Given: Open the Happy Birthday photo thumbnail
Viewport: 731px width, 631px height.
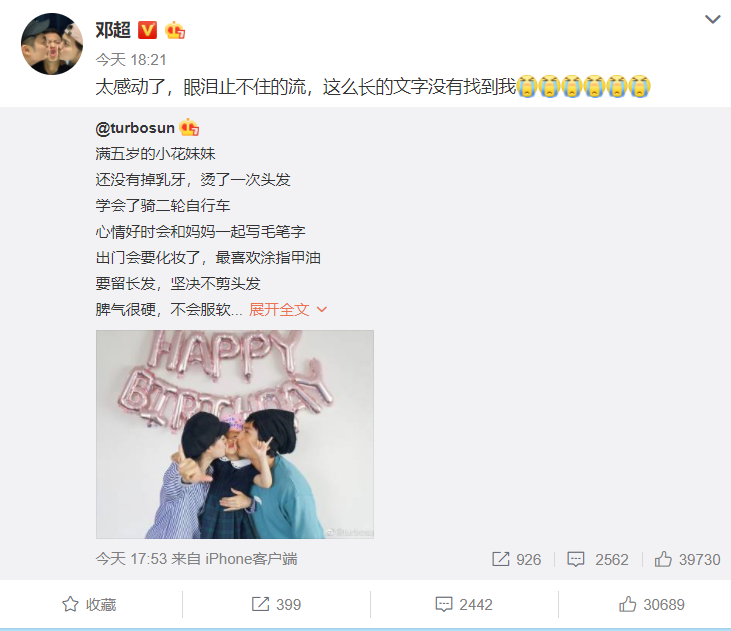Looking at the screenshot, I should coord(235,434).
